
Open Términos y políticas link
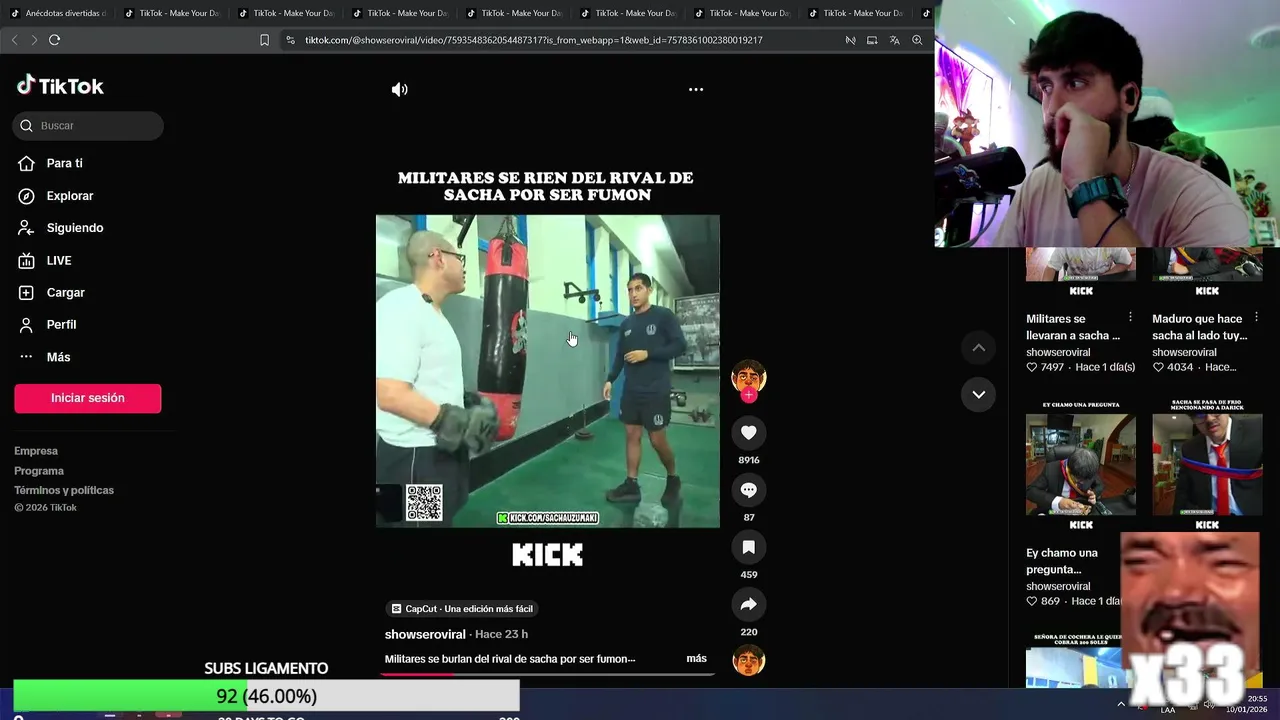(x=64, y=490)
